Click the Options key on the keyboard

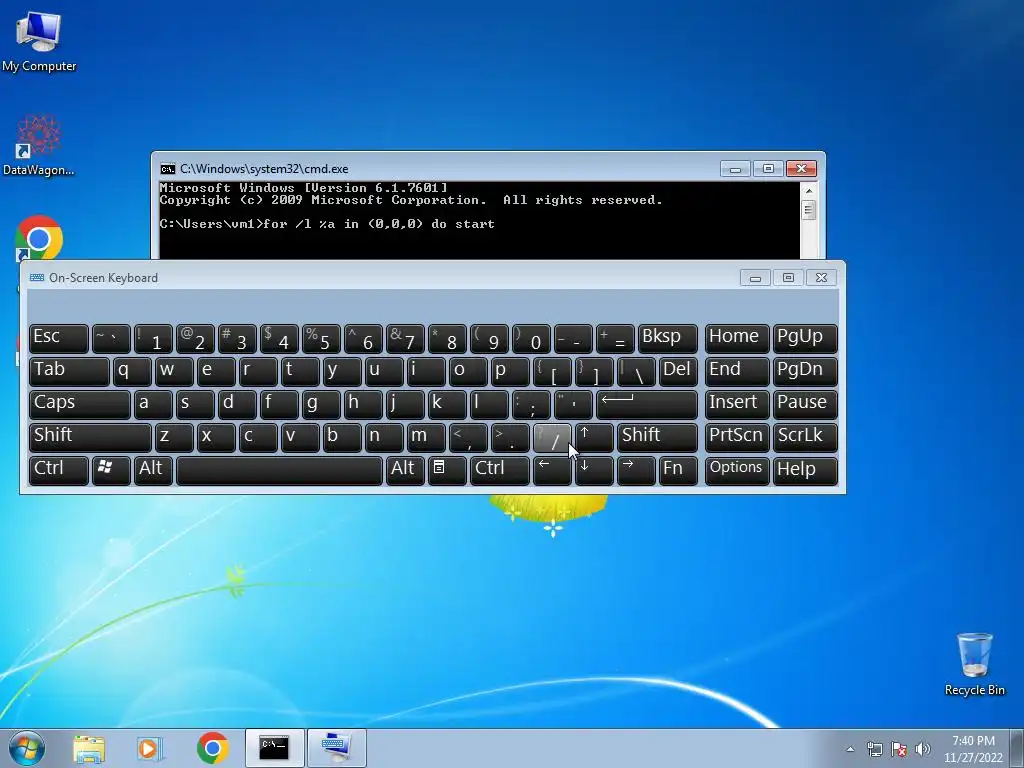(x=737, y=470)
